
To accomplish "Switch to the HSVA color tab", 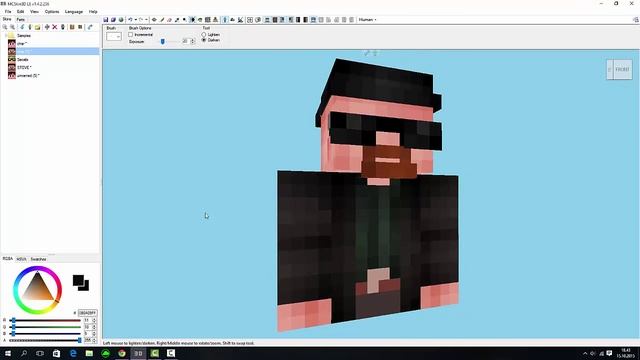I will tap(21, 259).
